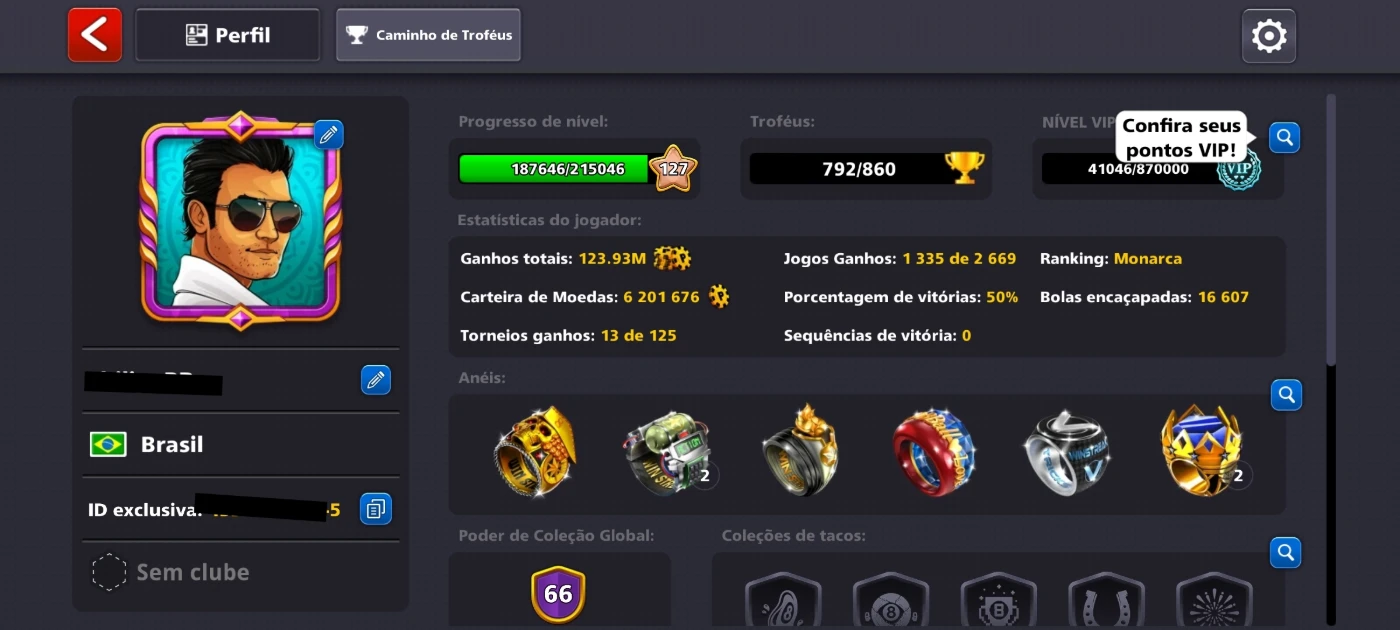Open VIP level details magnifier icon
The image size is (1400, 630).
pyautogui.click(x=1285, y=137)
